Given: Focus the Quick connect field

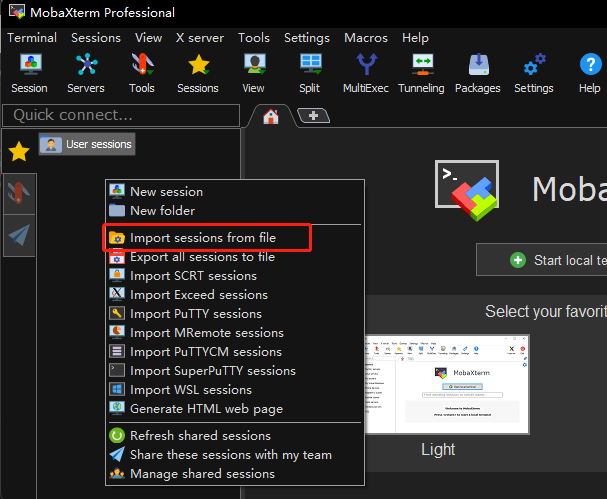Looking at the screenshot, I should (121, 115).
